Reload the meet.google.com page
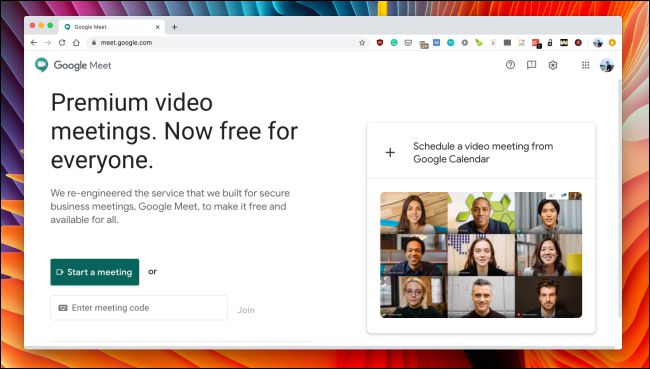This screenshot has height=369, width=650. point(62,43)
